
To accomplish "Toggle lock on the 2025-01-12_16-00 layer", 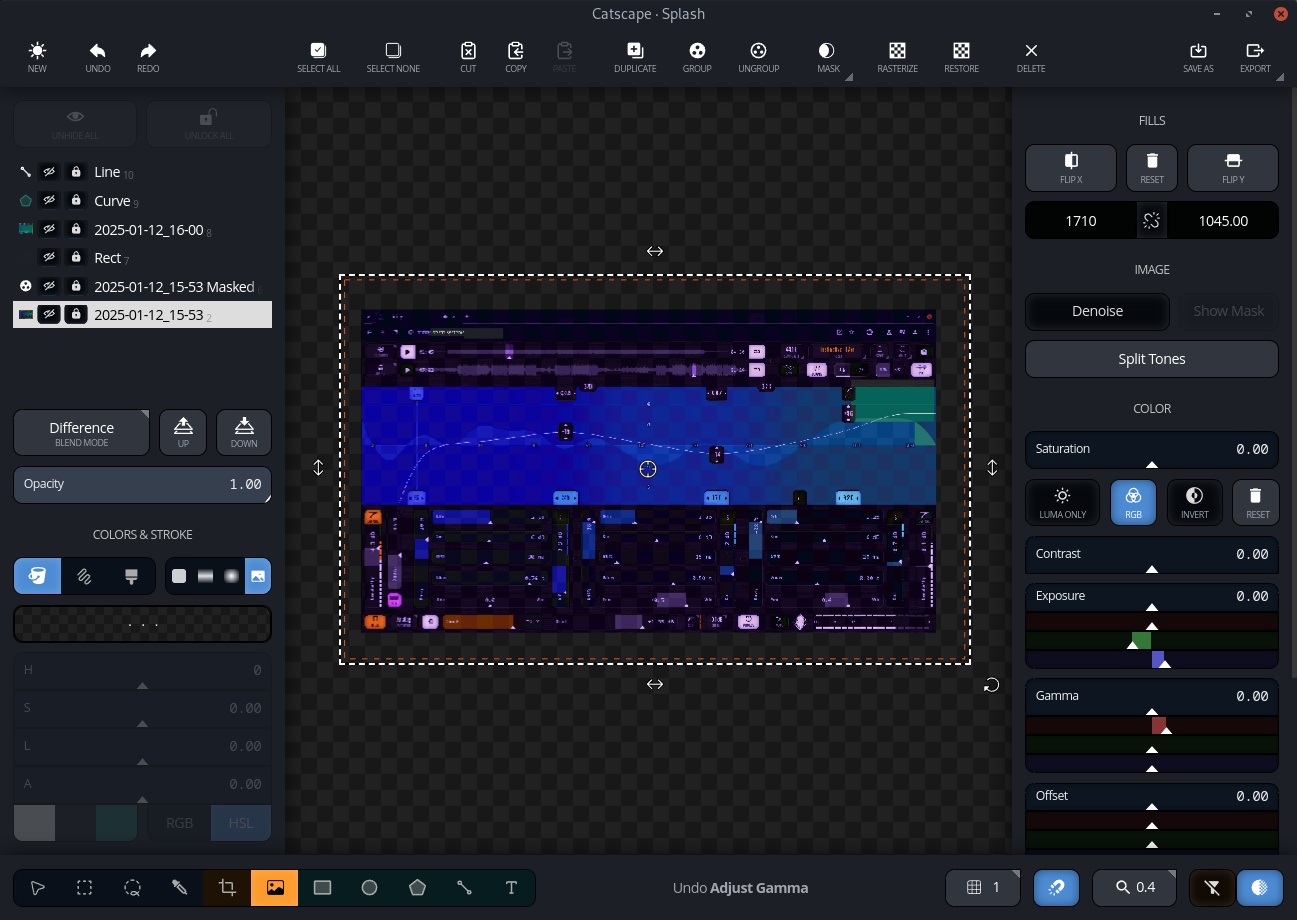I will 76,229.
